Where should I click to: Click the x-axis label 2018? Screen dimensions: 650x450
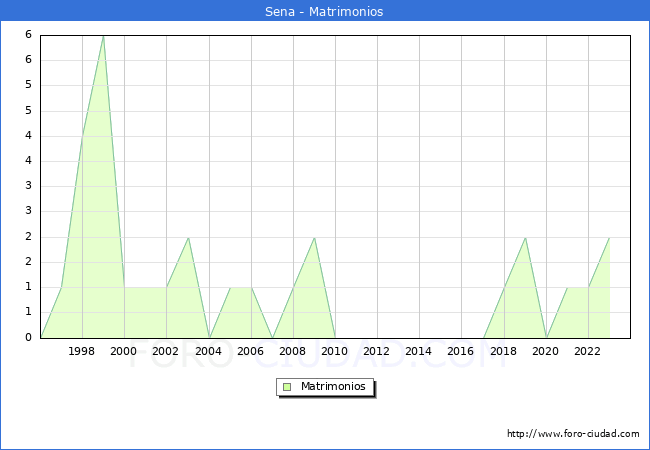[504, 351]
